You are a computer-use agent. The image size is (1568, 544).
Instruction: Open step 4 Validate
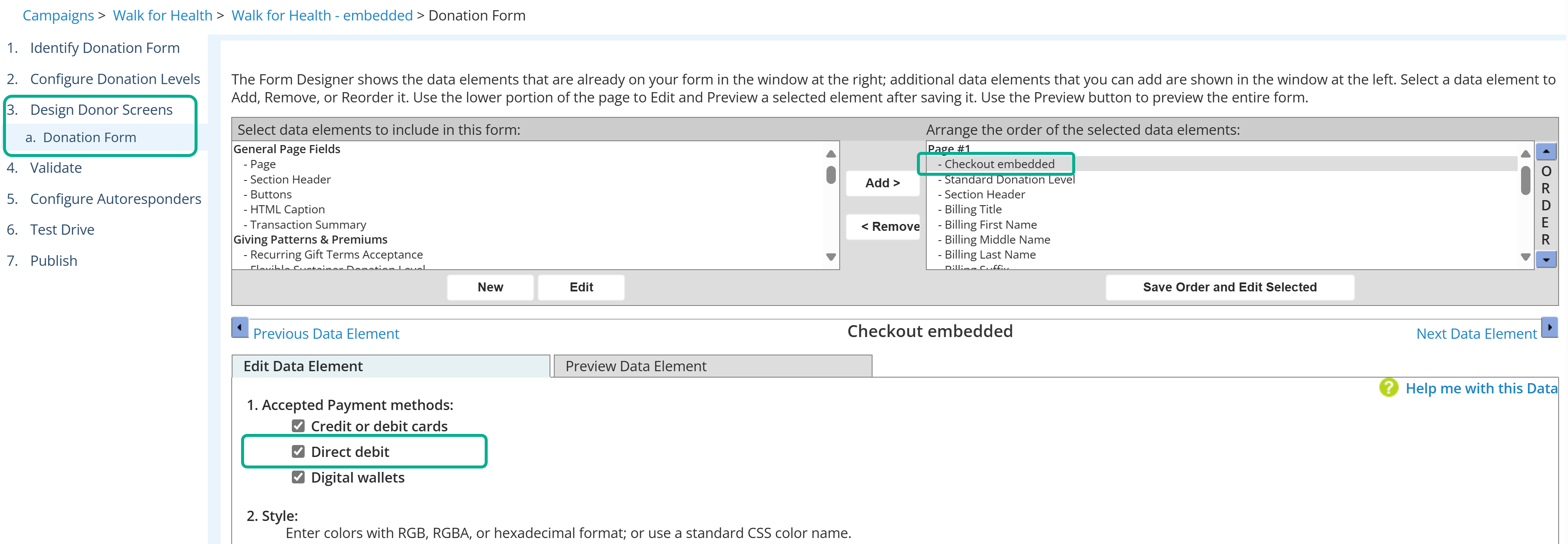pos(55,168)
